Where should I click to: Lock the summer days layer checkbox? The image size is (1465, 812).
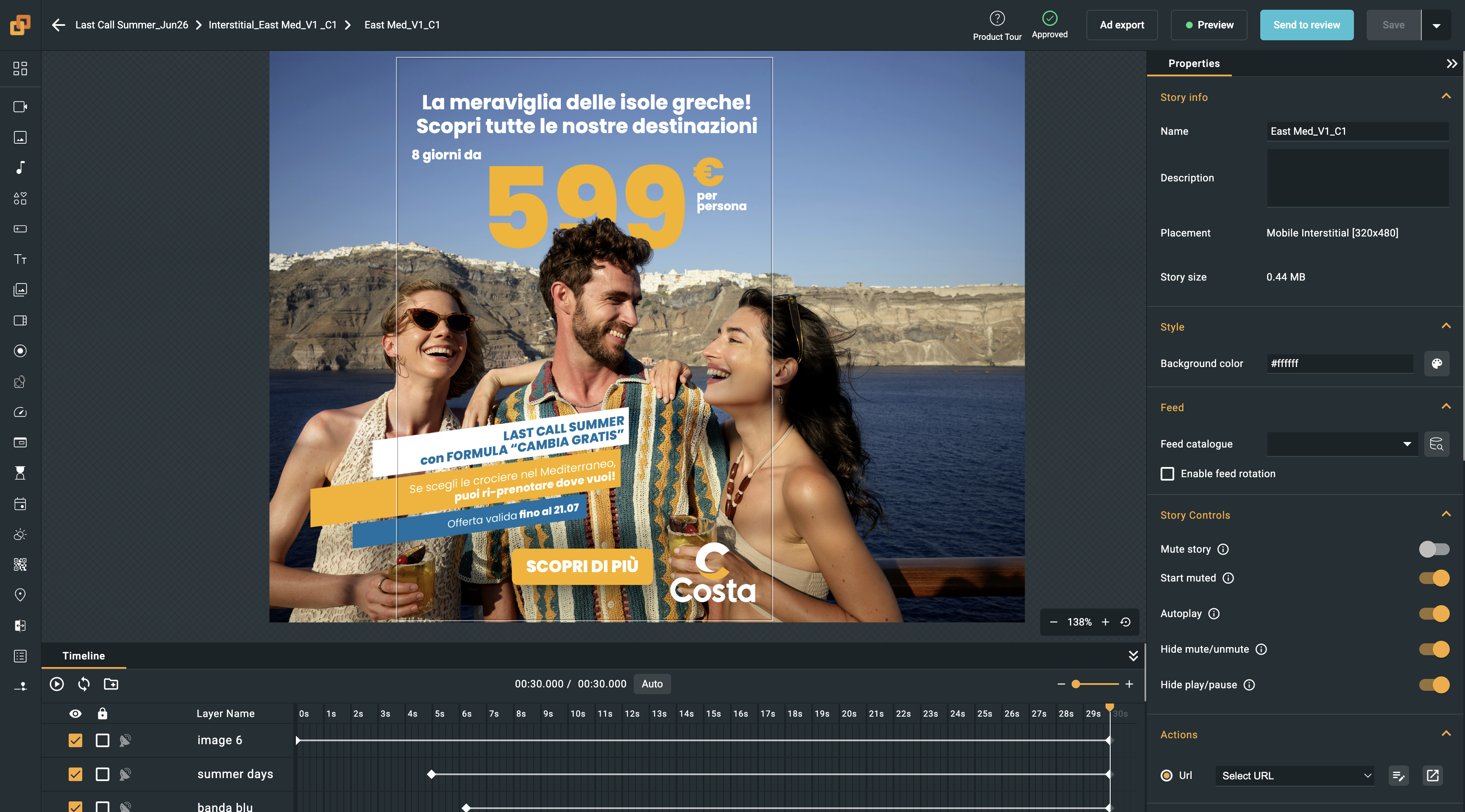tap(102, 774)
